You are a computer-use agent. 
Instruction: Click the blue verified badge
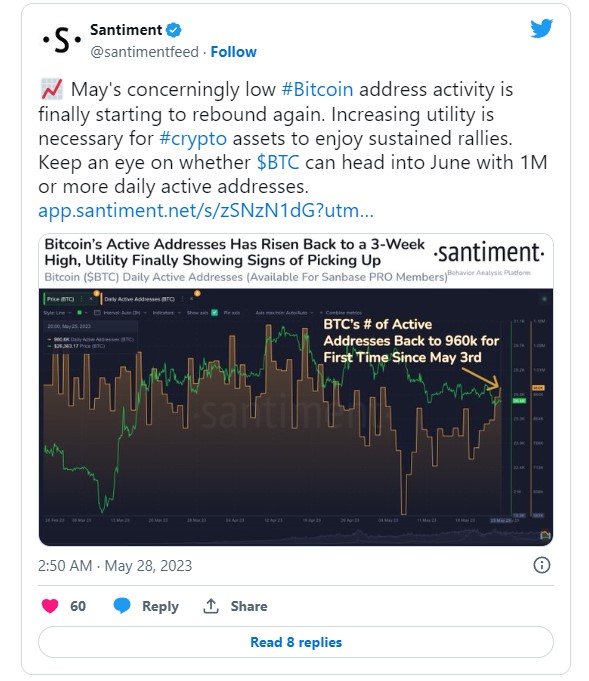tap(174, 30)
